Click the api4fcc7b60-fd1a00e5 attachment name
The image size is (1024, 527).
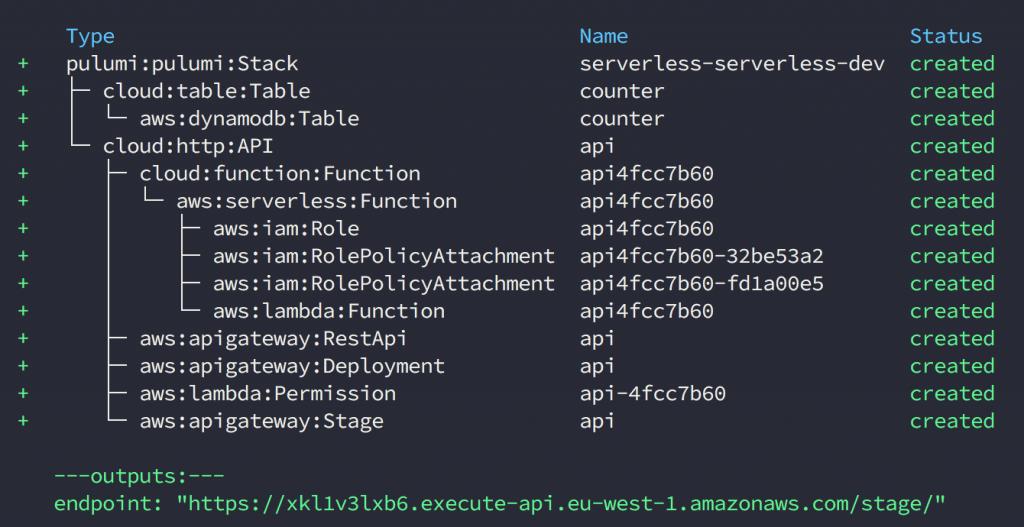[701, 284]
